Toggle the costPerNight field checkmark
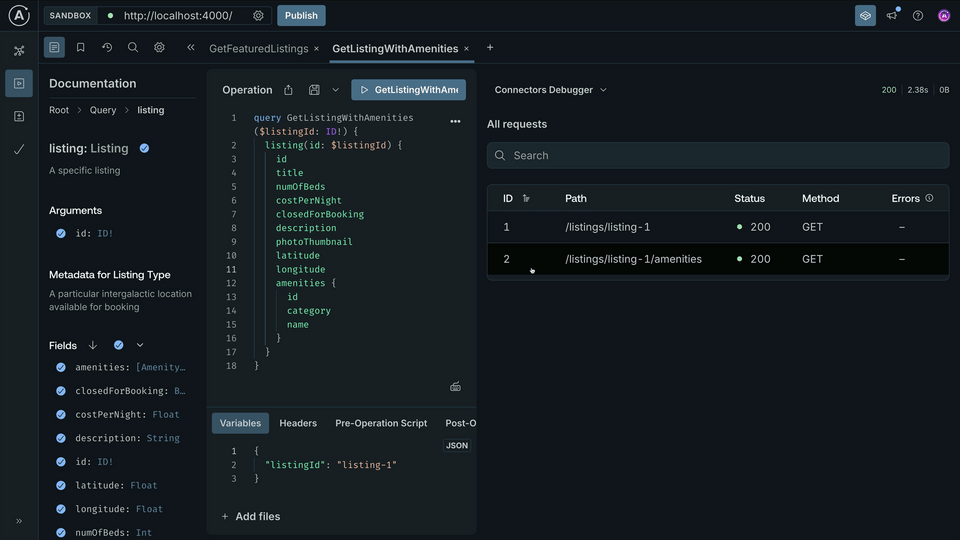The width and height of the screenshot is (960, 540). point(61,414)
